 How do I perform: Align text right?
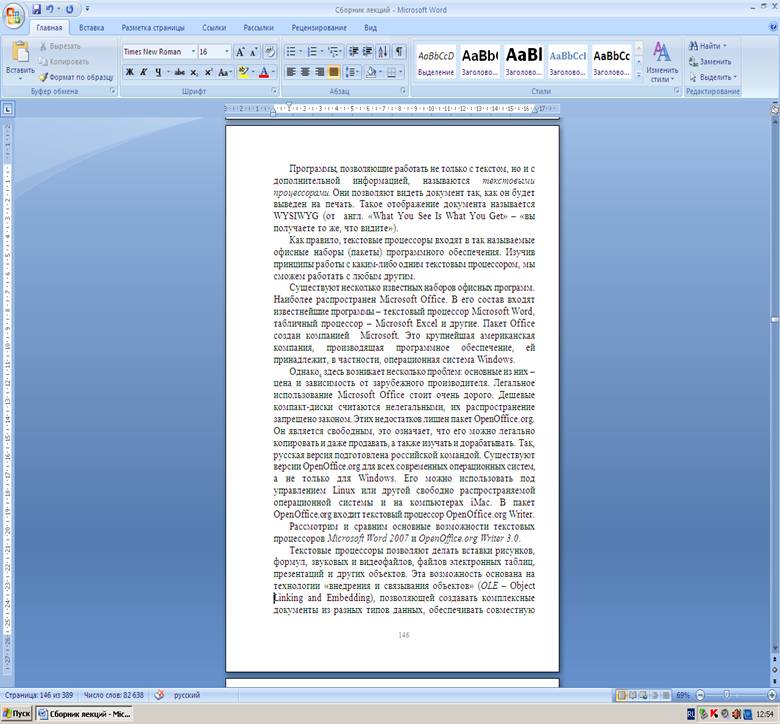click(320, 72)
